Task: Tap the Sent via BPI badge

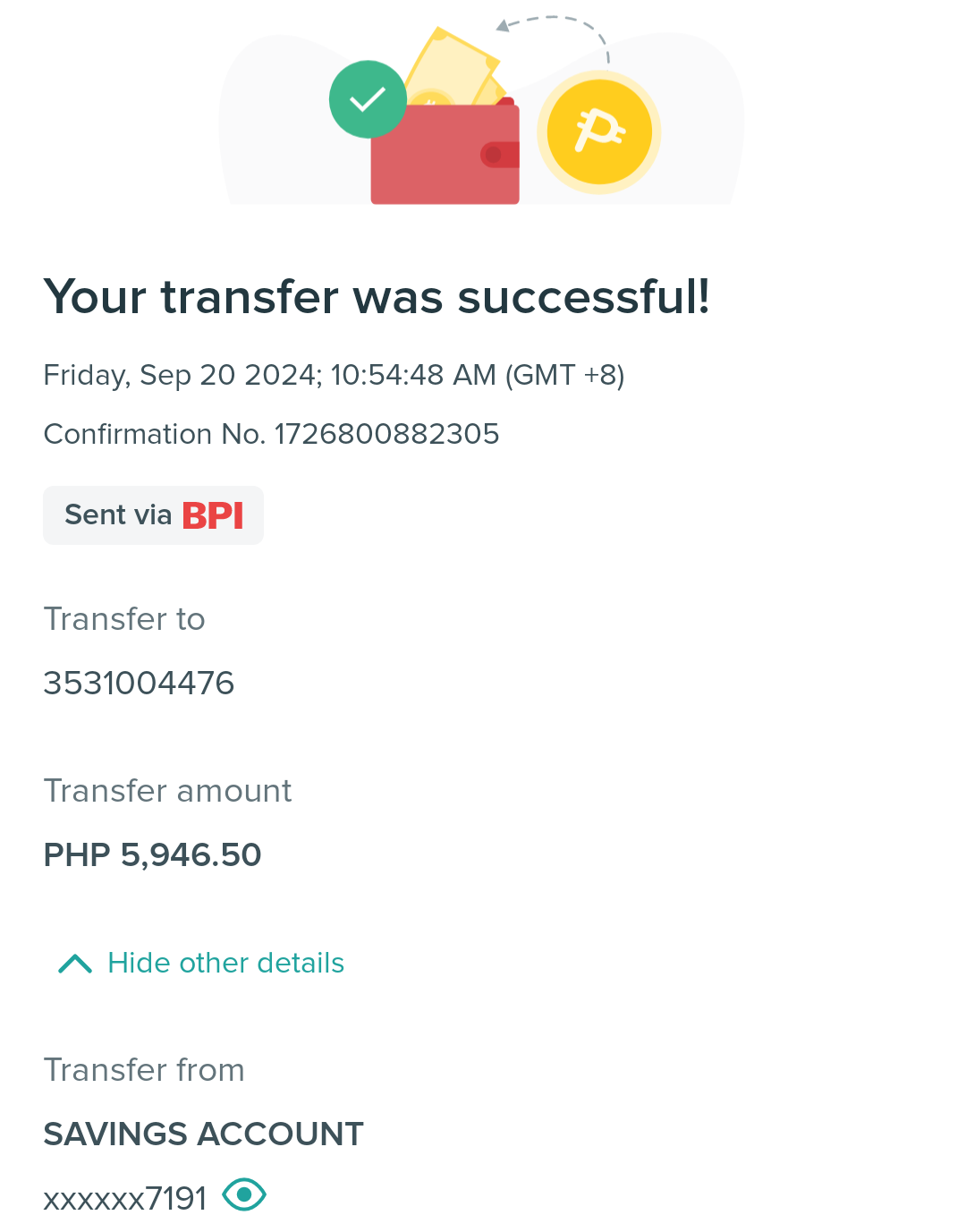Action: pos(153,515)
